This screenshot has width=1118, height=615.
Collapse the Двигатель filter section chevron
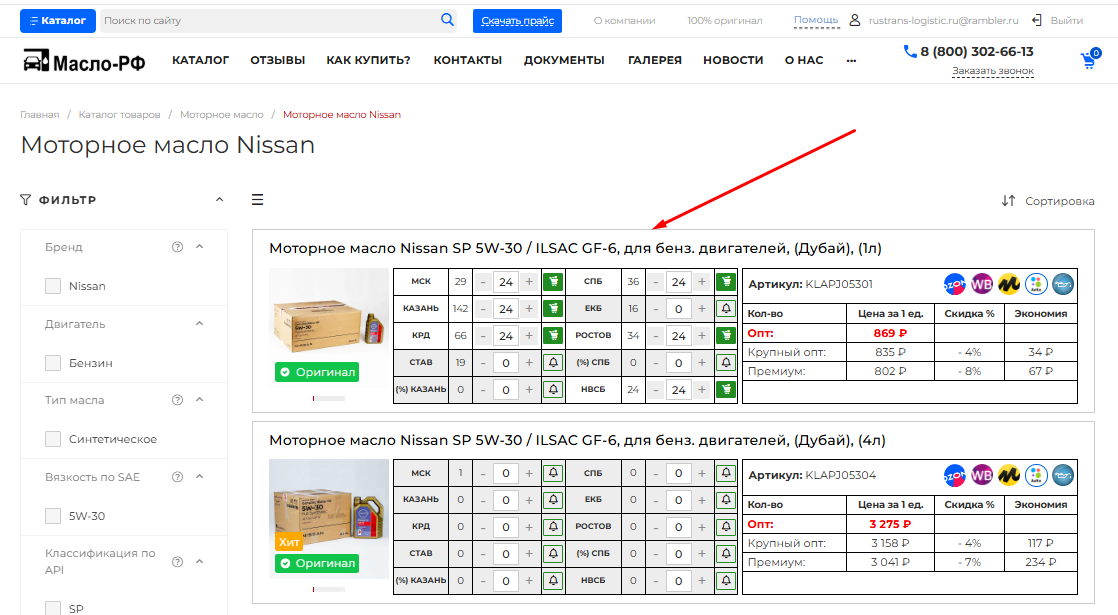click(200, 324)
